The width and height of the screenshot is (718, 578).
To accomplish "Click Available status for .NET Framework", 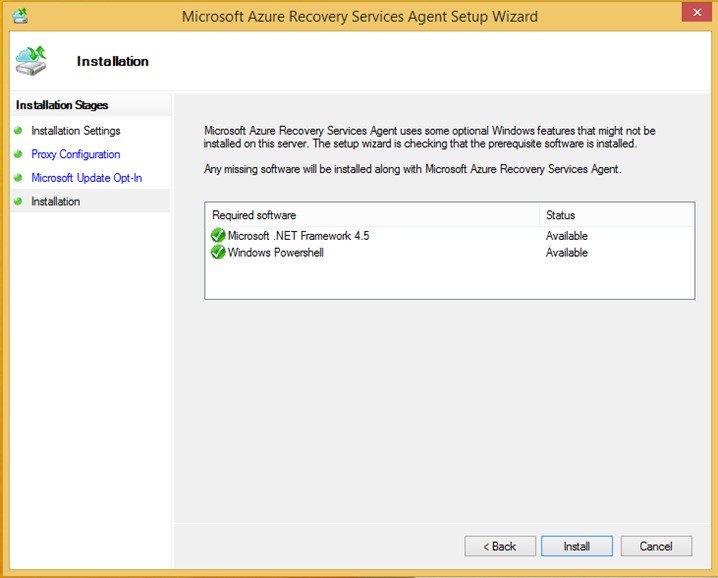I will pyautogui.click(x=567, y=236).
